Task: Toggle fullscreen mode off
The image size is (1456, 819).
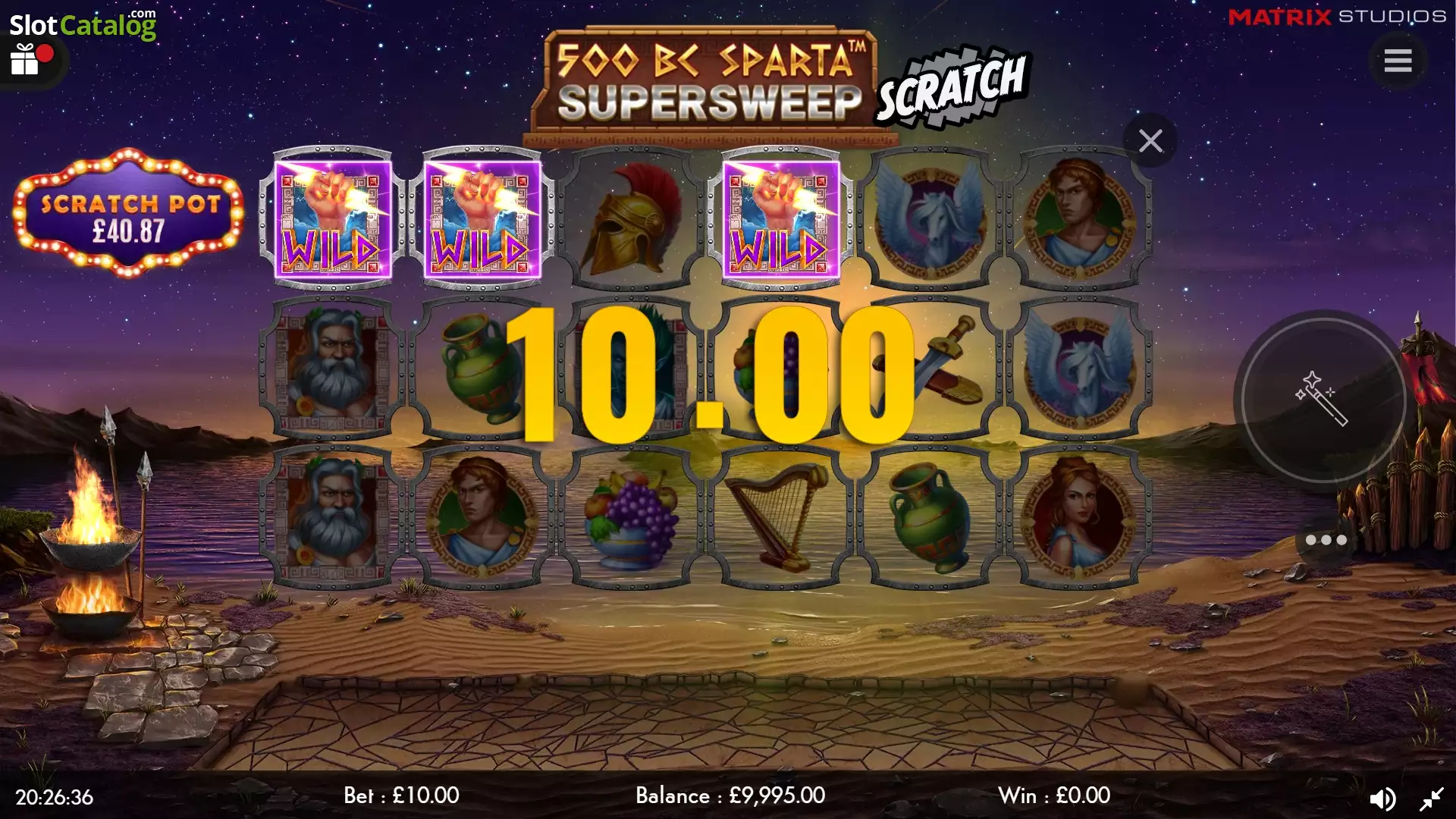Action: (1431, 799)
